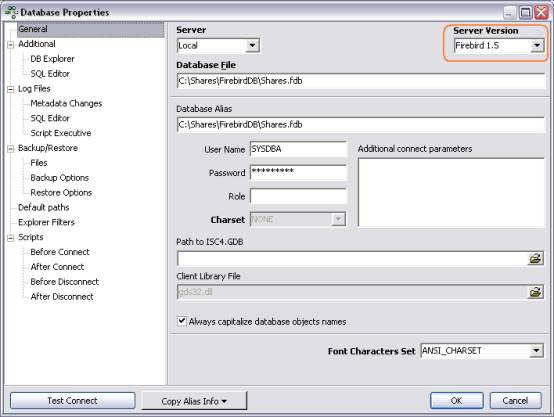Collapse the Scripts tree node
Image resolution: width=554 pixels, height=417 pixels.
pyautogui.click(x=11, y=238)
